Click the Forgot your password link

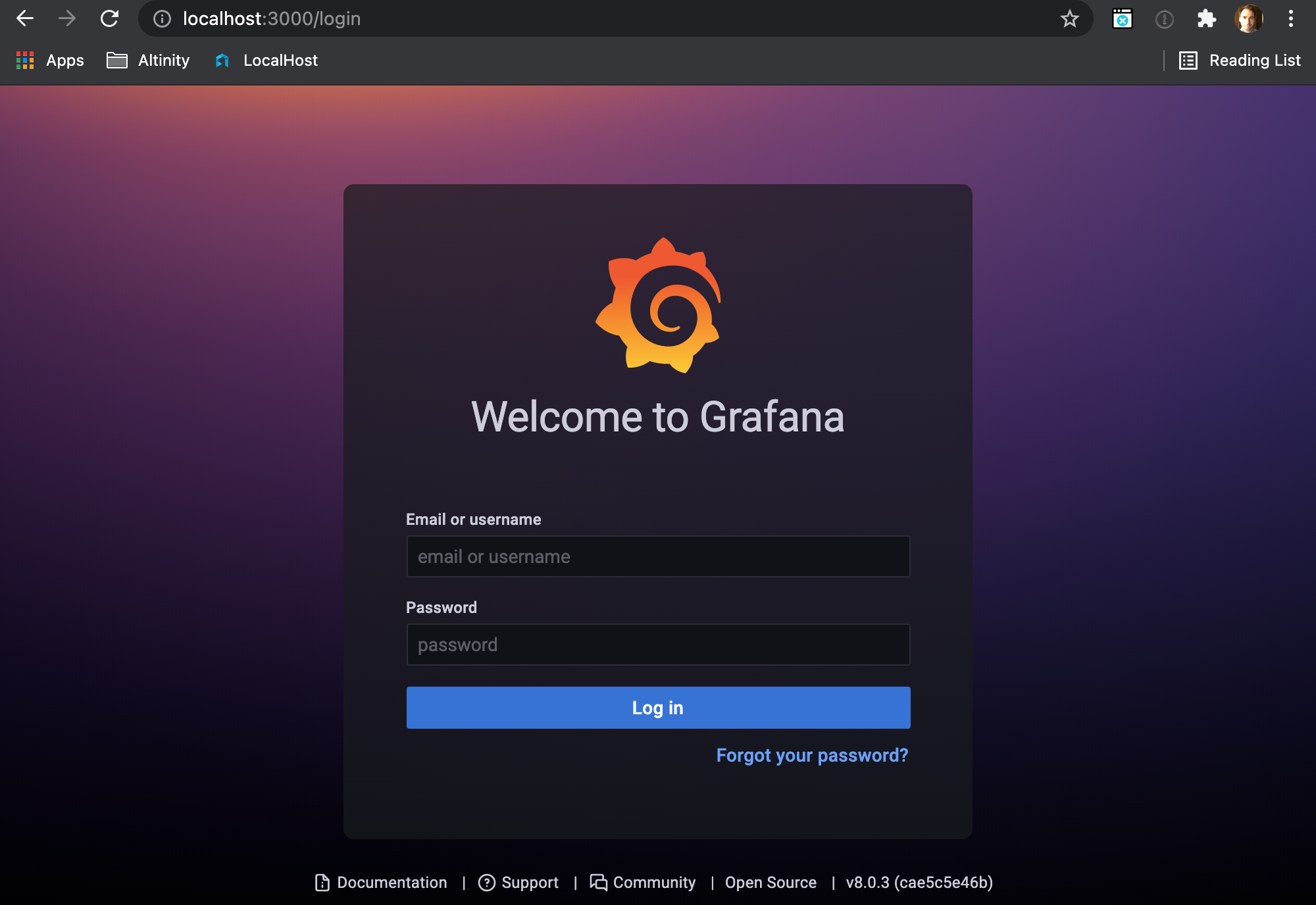pos(812,755)
